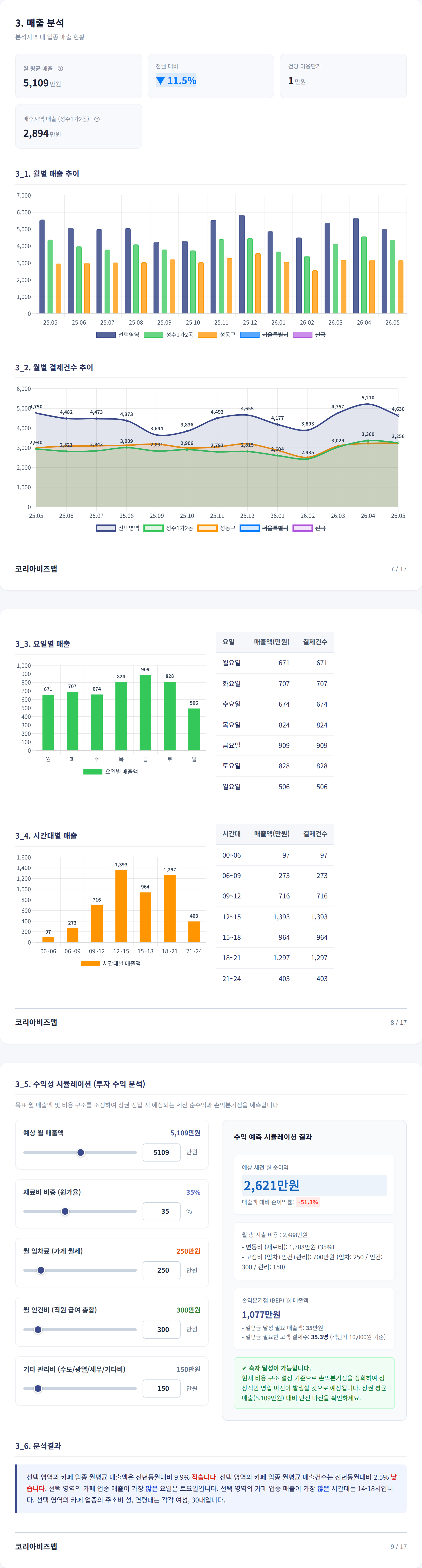Enable 전국 legend in 월별 매출 추이 chart
422x1568 pixels.
[309, 335]
